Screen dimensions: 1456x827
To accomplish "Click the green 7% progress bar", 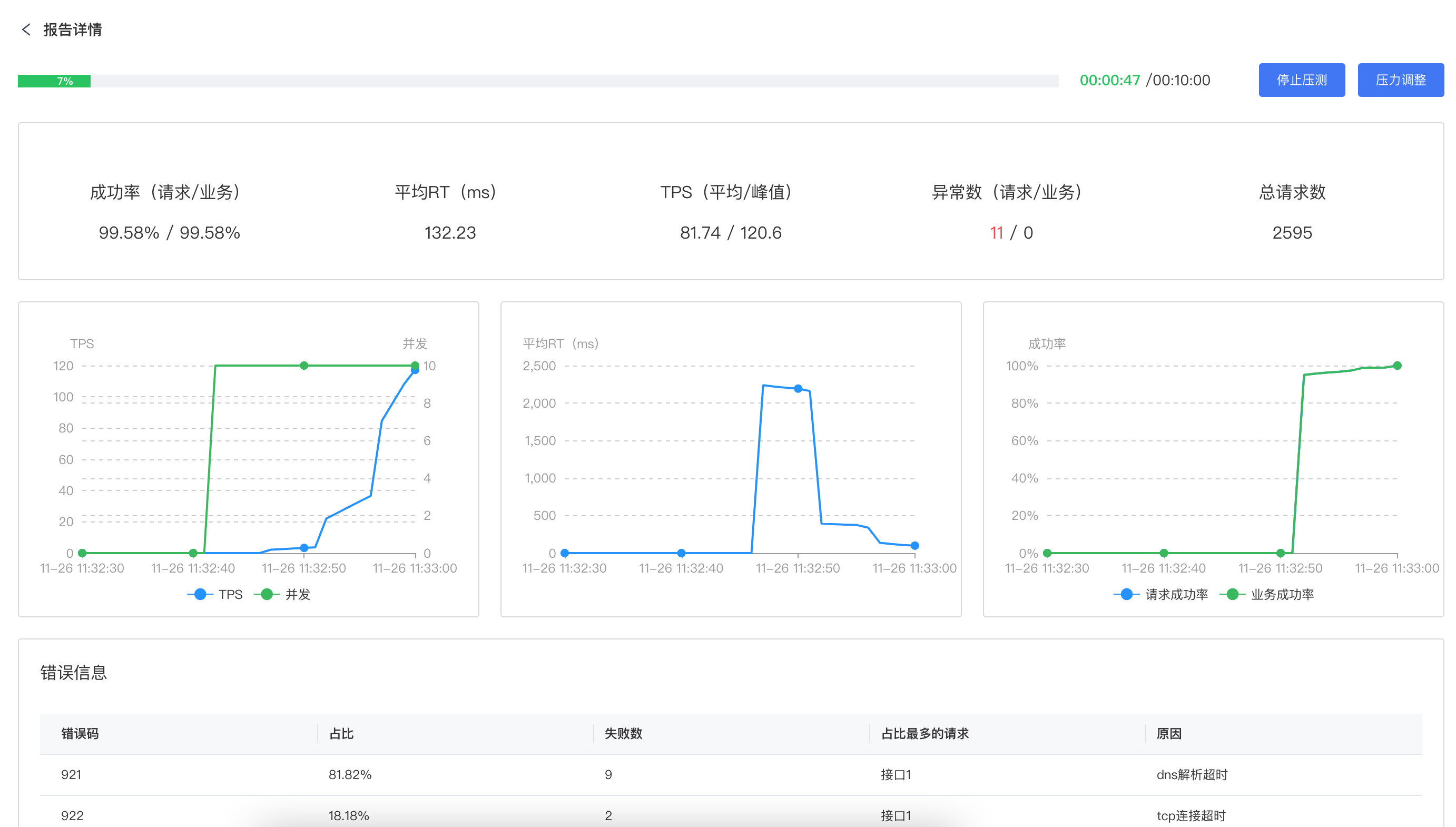I will (x=54, y=81).
